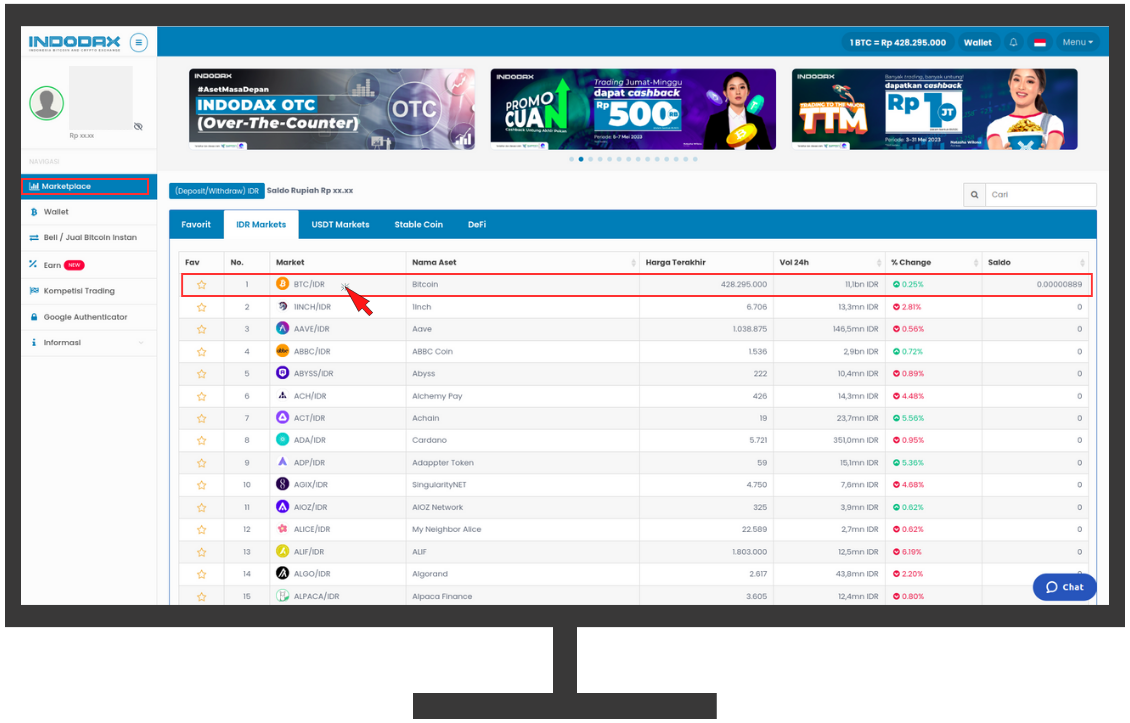Click the AGIX coin icon
Viewport: 1130px width, 723px height.
282,484
